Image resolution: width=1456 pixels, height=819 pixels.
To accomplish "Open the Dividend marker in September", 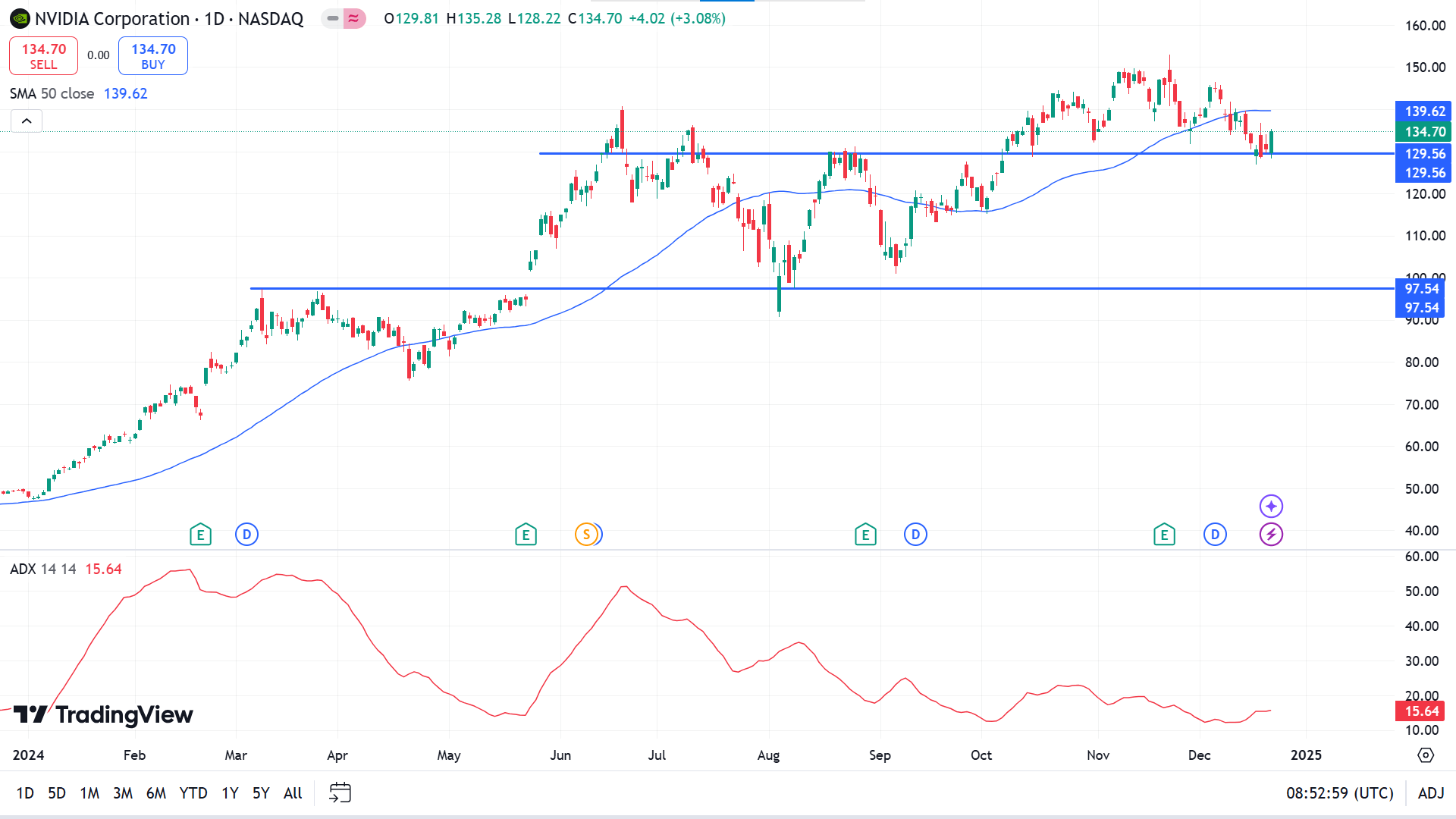I will [915, 535].
